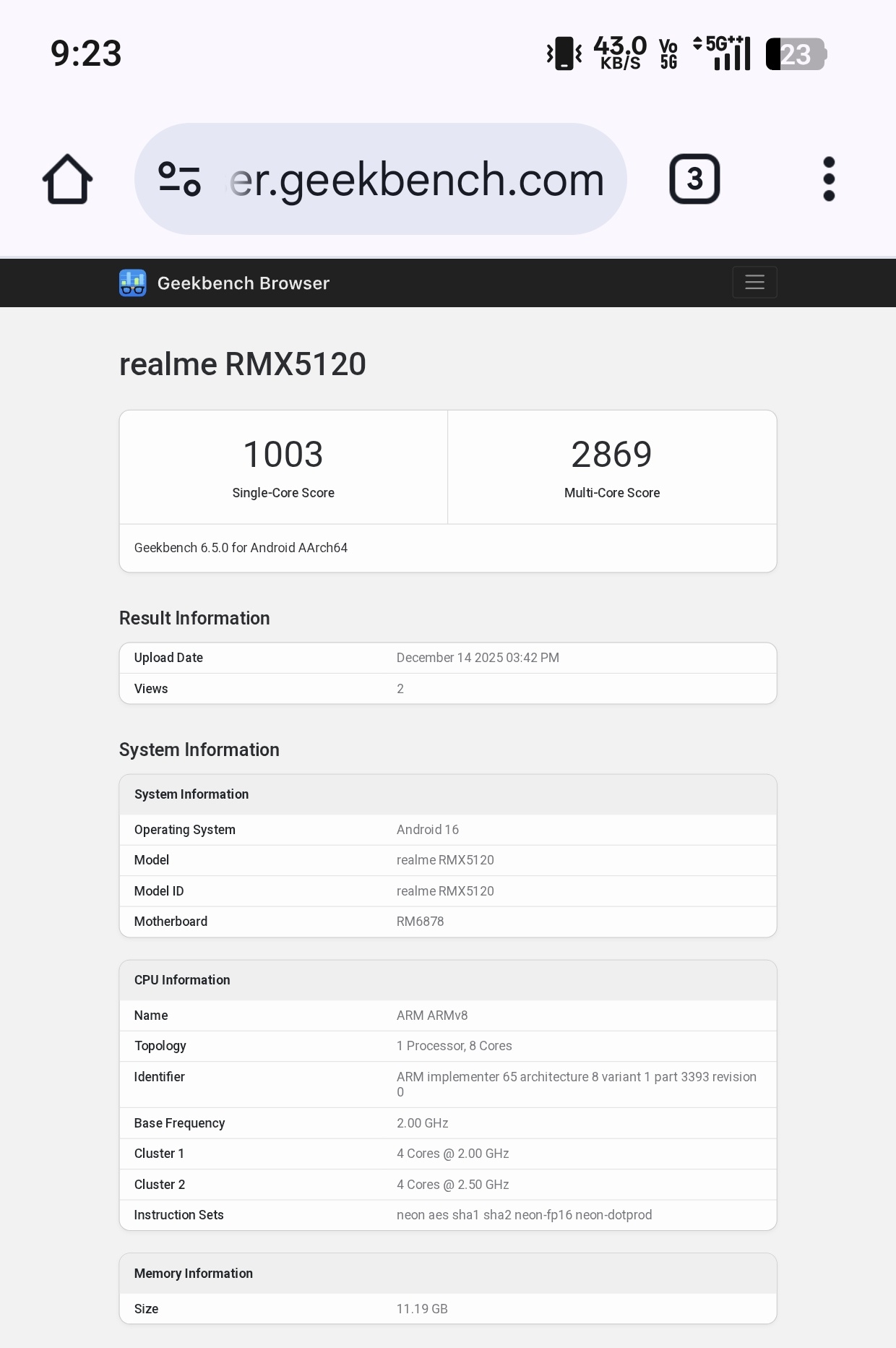Viewport: 896px width, 1348px height.
Task: Tap the System Information table header
Action: point(191,794)
